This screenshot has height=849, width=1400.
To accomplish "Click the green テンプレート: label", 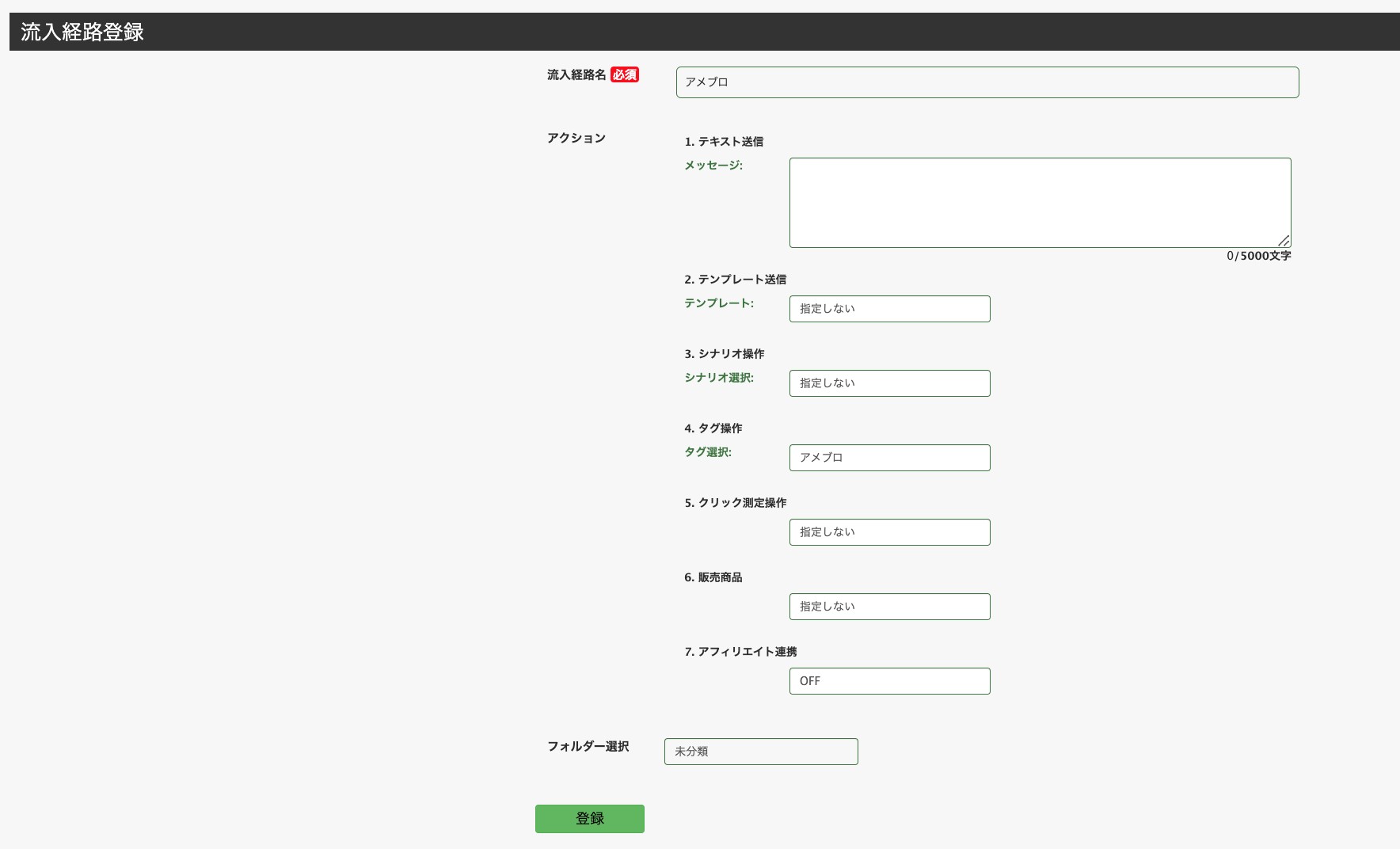I will tap(719, 303).
